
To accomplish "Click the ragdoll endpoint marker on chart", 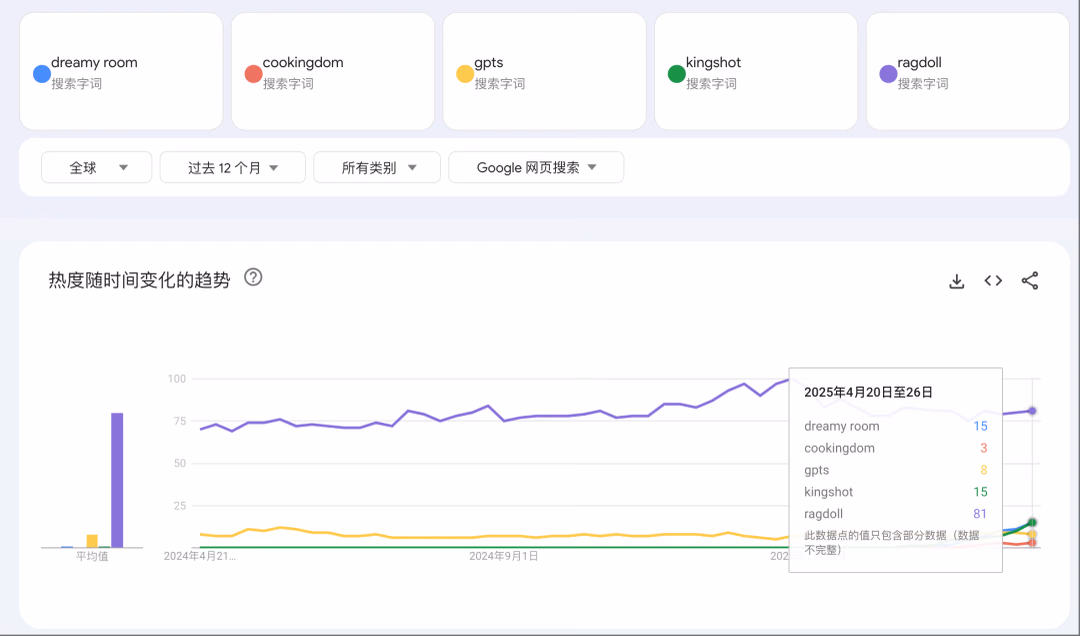I will [1032, 411].
